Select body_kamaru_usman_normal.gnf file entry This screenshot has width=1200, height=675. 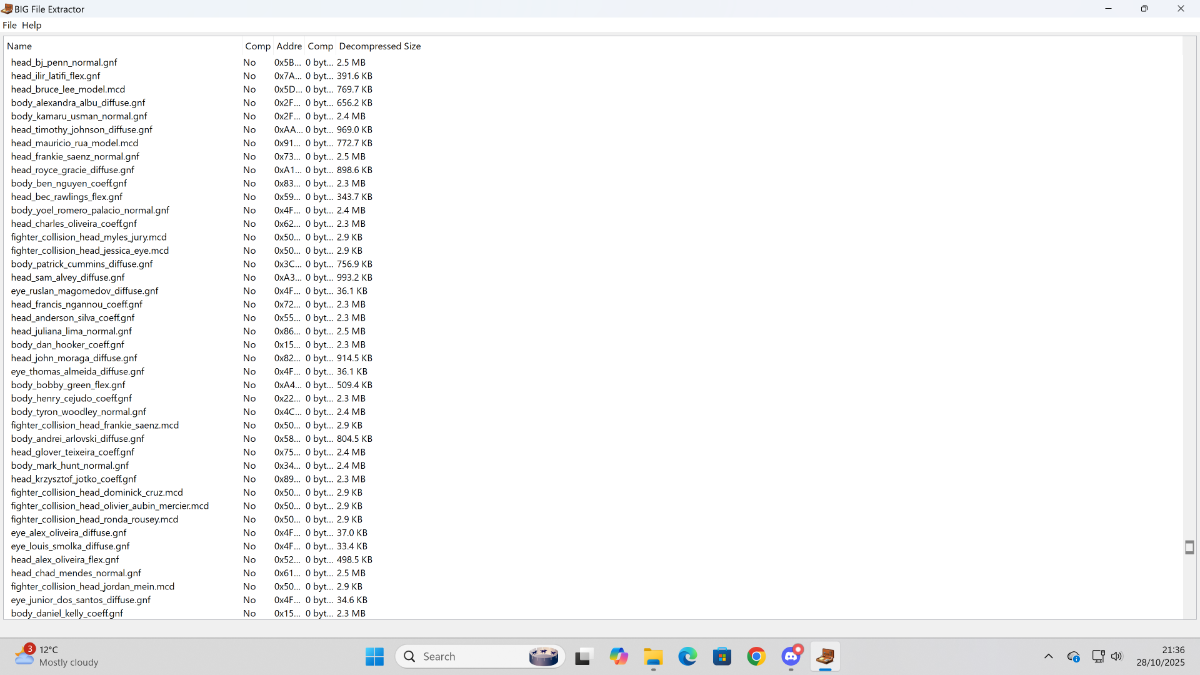(x=79, y=116)
